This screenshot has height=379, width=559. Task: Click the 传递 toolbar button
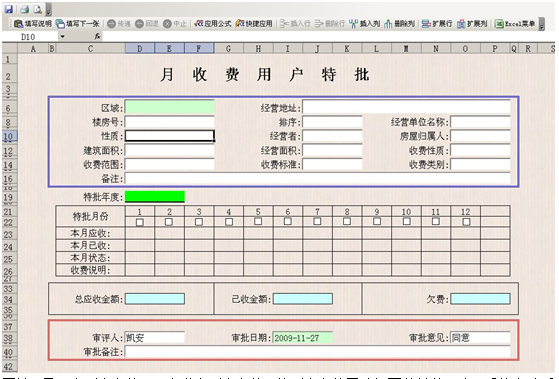pyautogui.click(x=119, y=24)
